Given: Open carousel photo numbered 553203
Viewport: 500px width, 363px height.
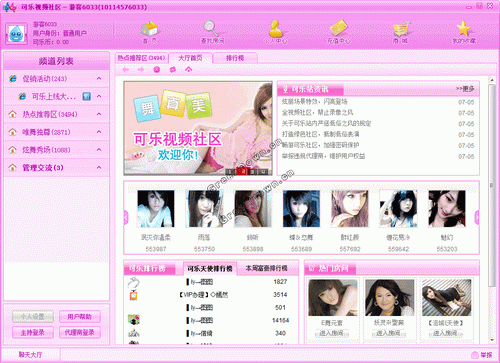Looking at the screenshot, I should [x=447, y=209].
